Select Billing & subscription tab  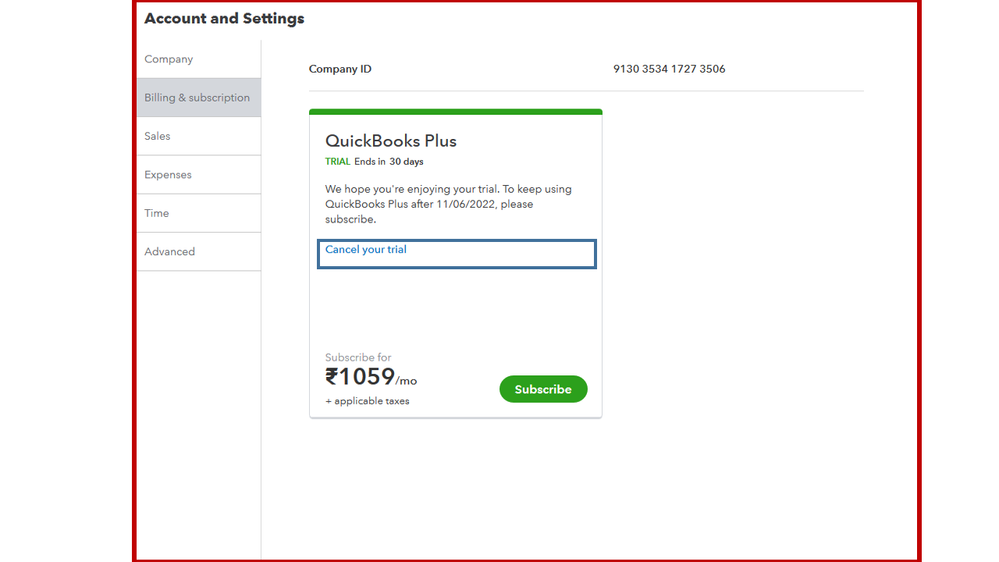click(197, 98)
